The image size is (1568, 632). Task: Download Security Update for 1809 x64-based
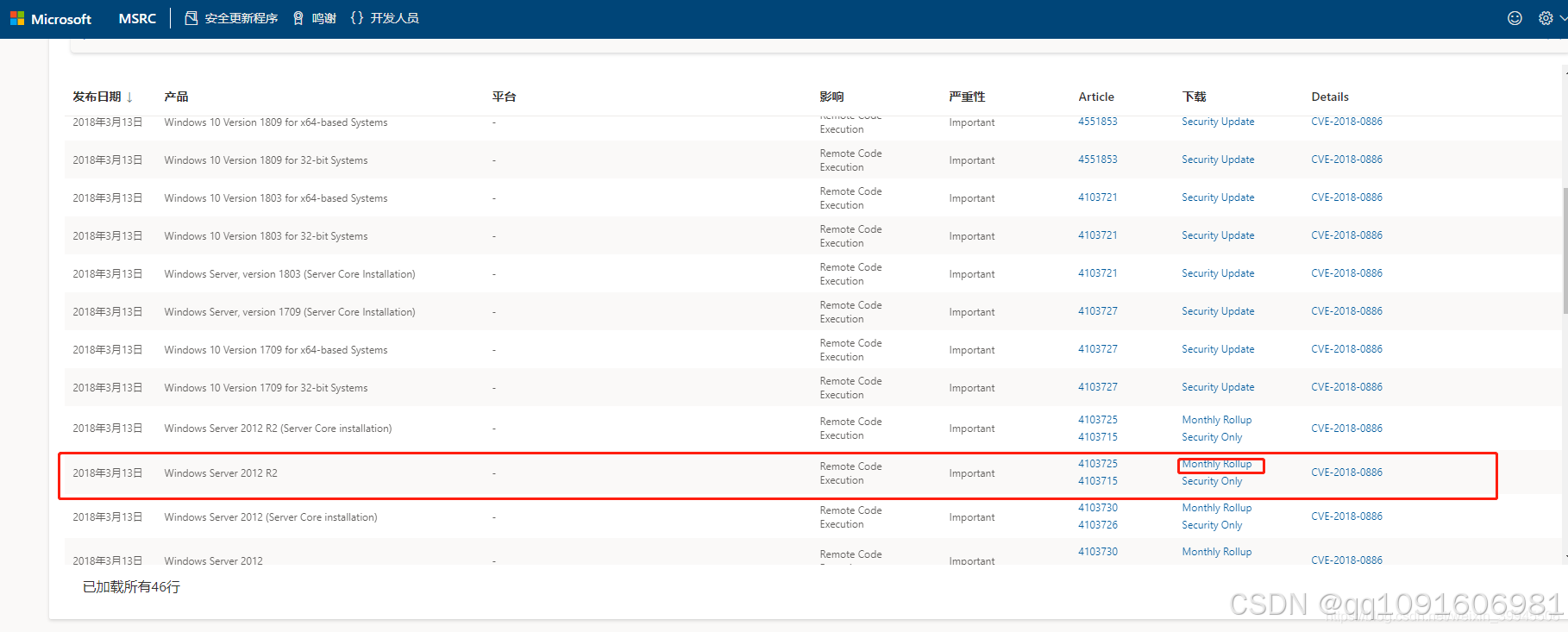click(1218, 122)
